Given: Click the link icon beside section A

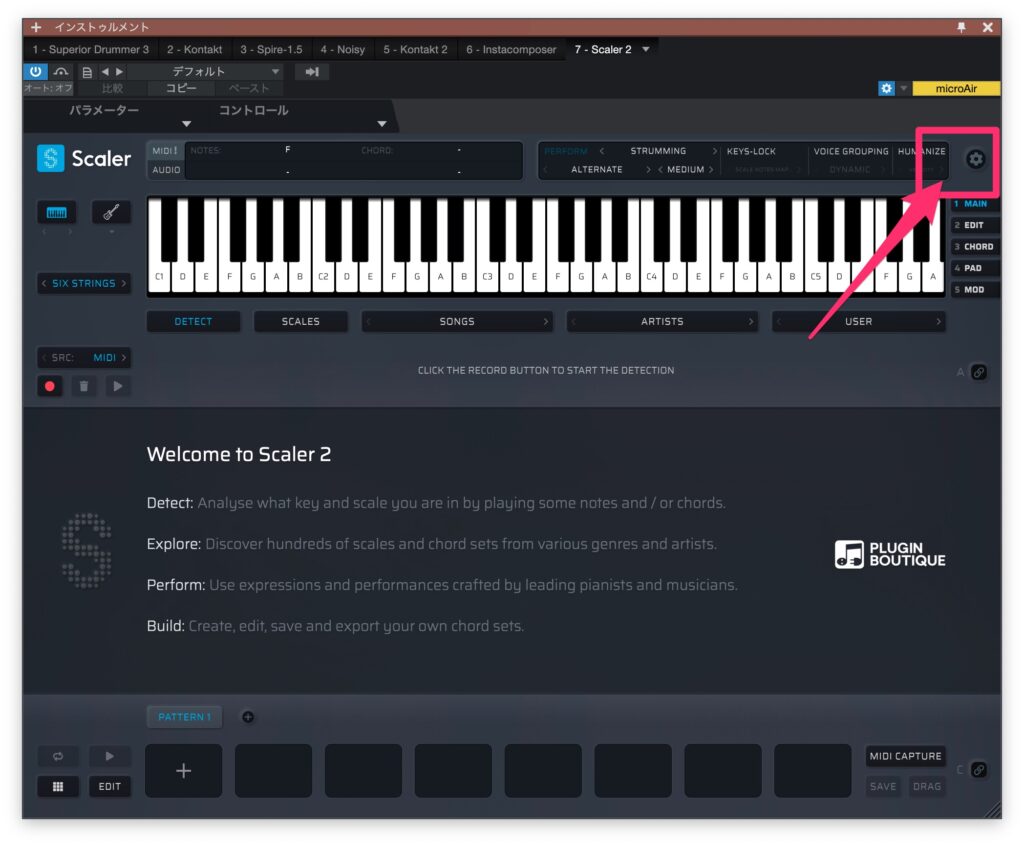Looking at the screenshot, I should coord(979,372).
